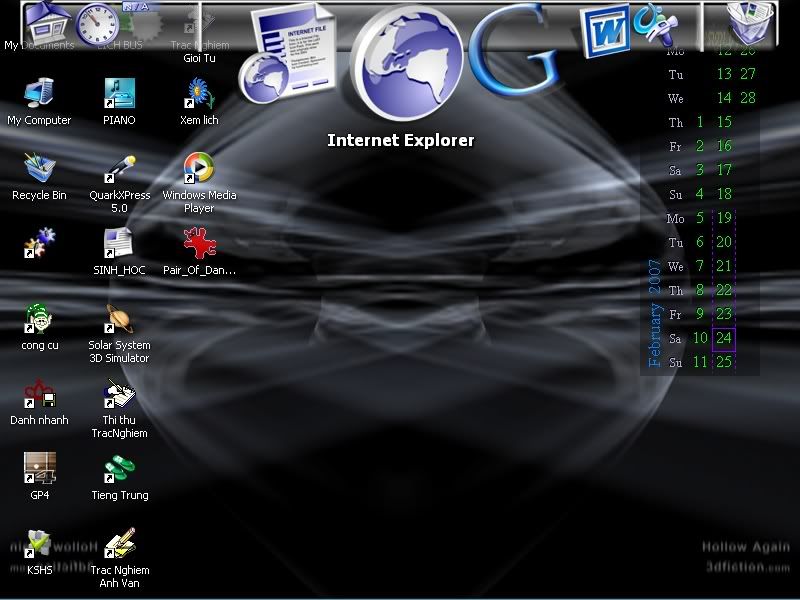Select highlighted date 24 in calendar widget
The width and height of the screenshot is (800, 600).
point(724,338)
